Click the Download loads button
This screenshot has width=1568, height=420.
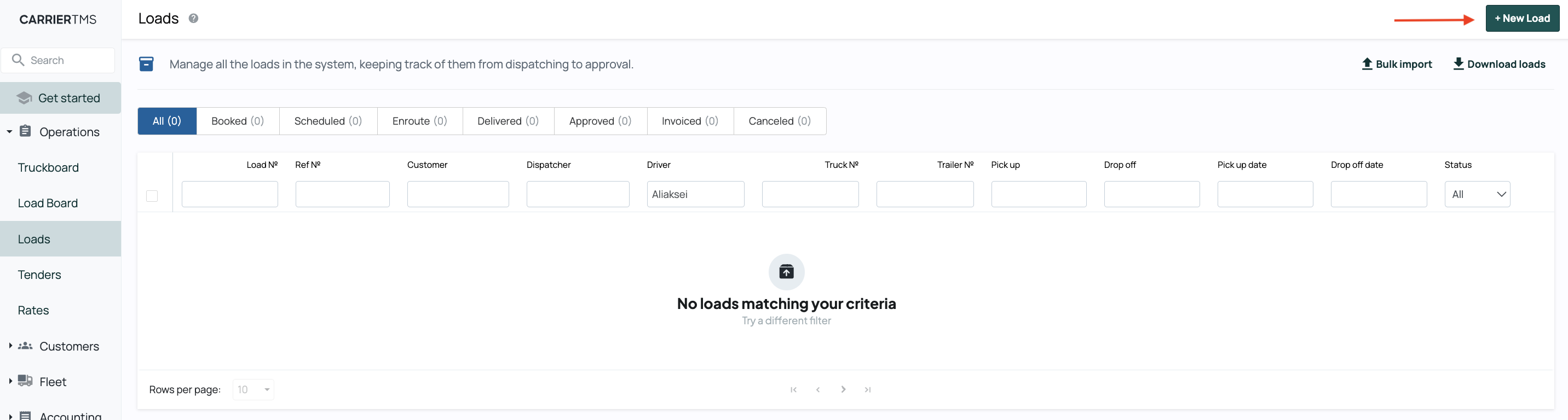pos(1499,64)
